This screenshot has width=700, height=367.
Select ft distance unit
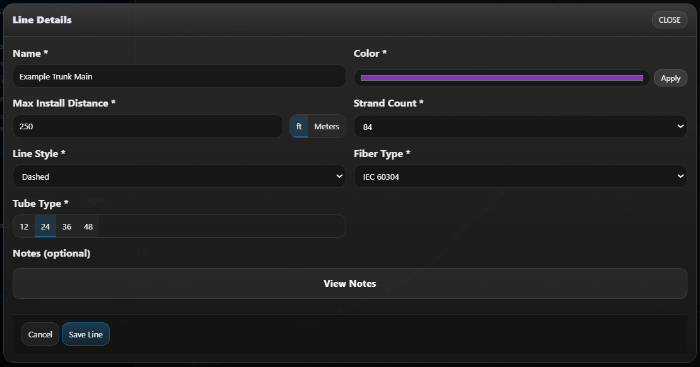299,126
